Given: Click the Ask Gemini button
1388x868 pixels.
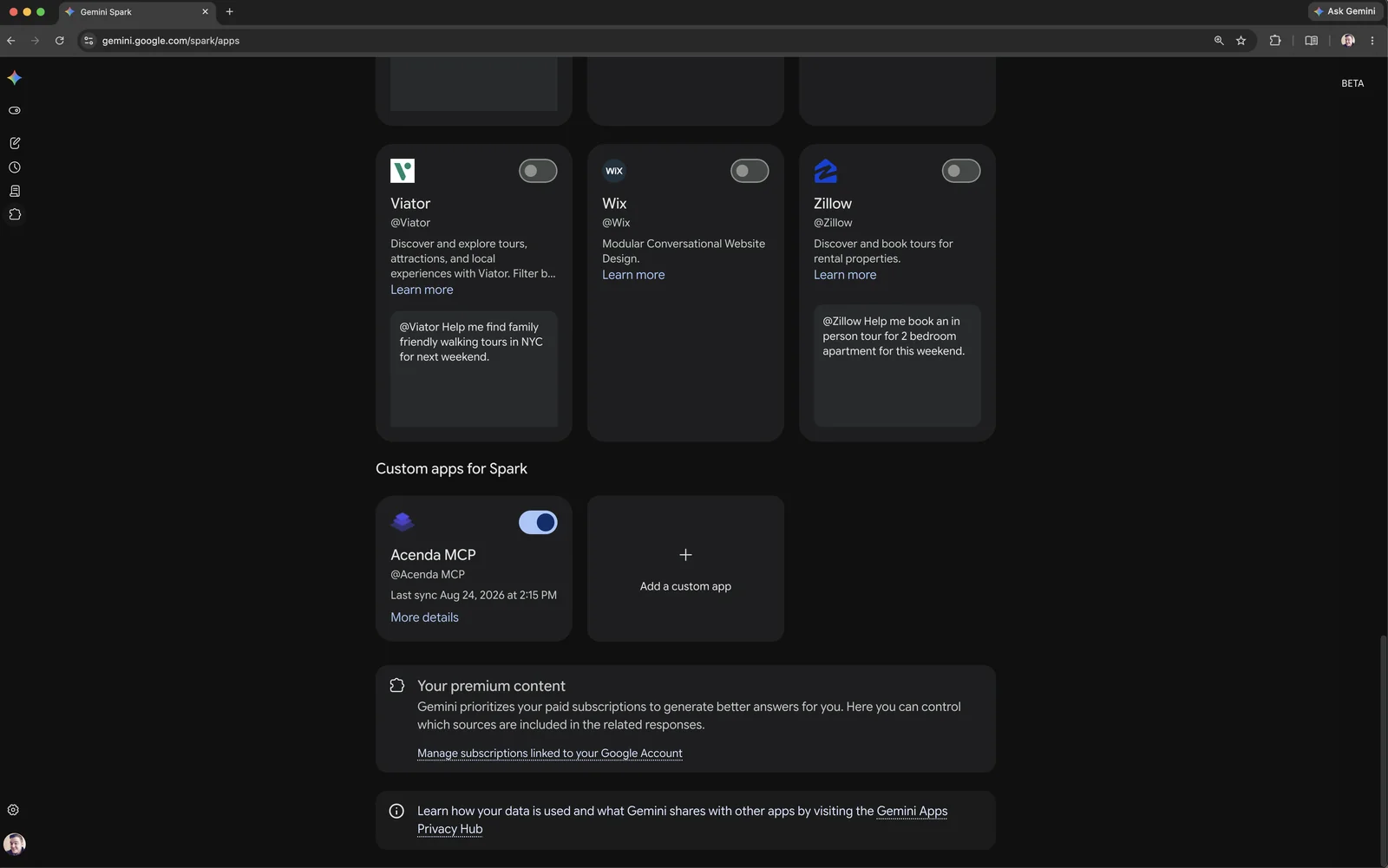Looking at the screenshot, I should (x=1345, y=11).
